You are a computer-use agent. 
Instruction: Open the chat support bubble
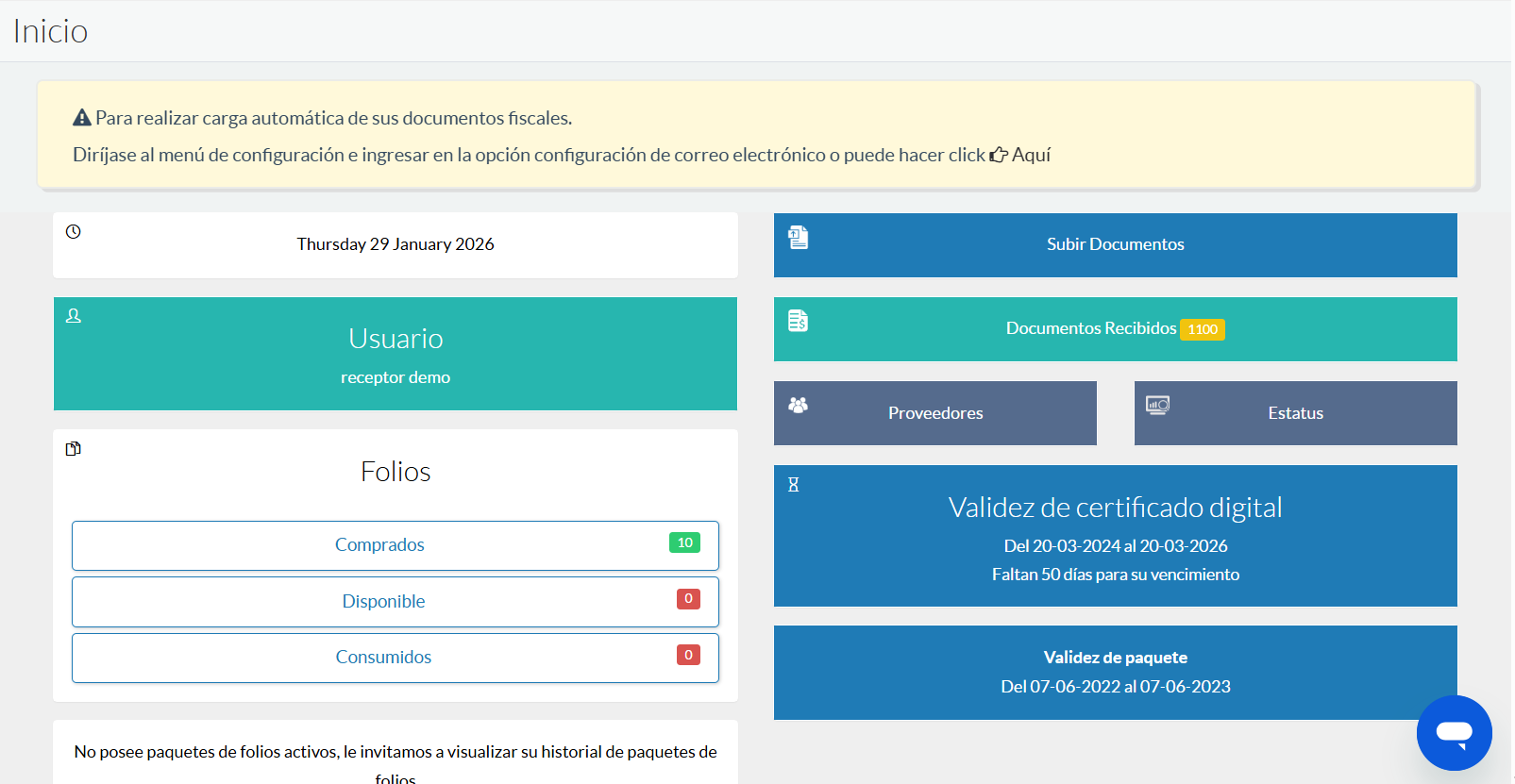point(1454,733)
